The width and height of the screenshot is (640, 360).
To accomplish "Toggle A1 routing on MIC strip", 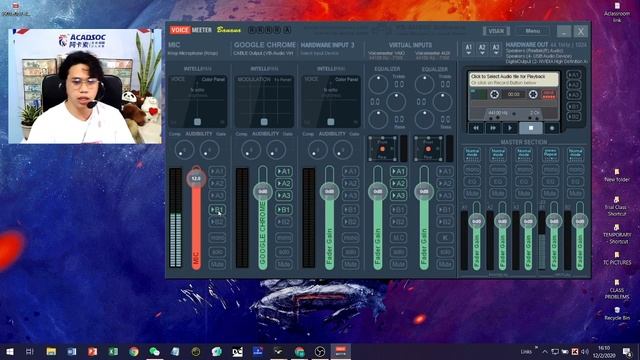I will tap(217, 171).
